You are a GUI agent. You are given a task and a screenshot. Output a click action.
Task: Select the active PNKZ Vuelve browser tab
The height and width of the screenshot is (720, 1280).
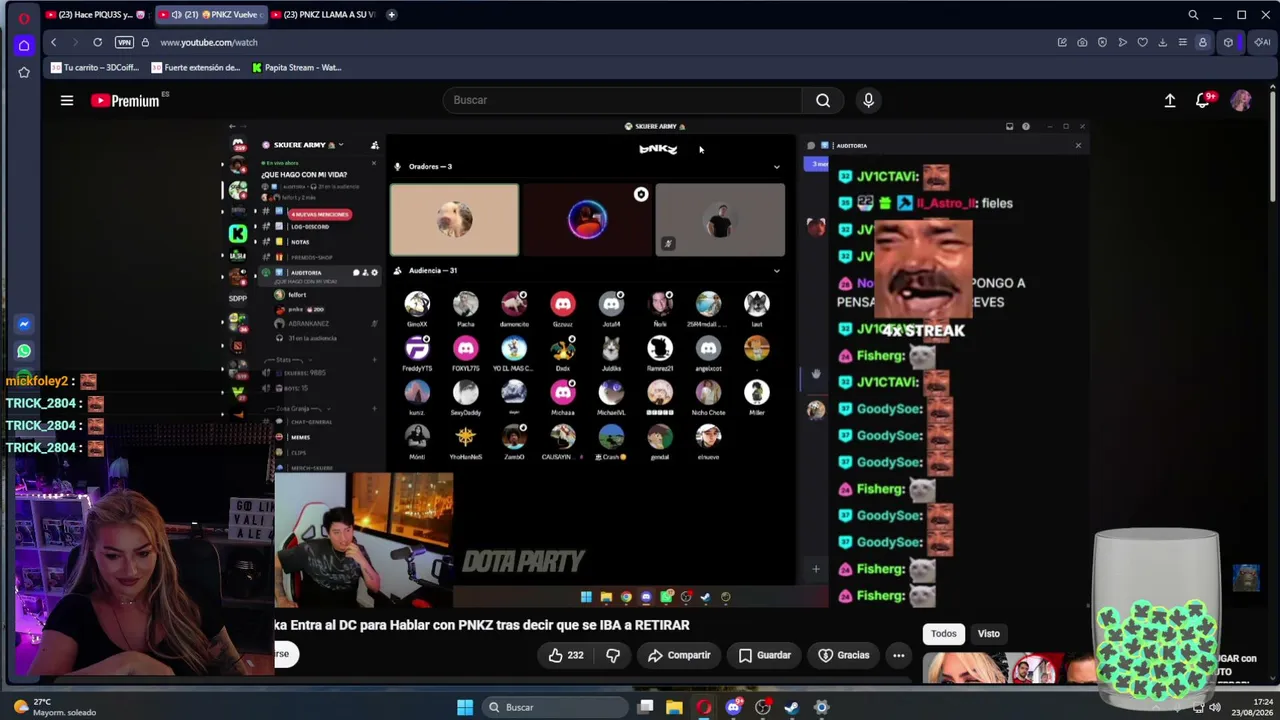pos(210,15)
